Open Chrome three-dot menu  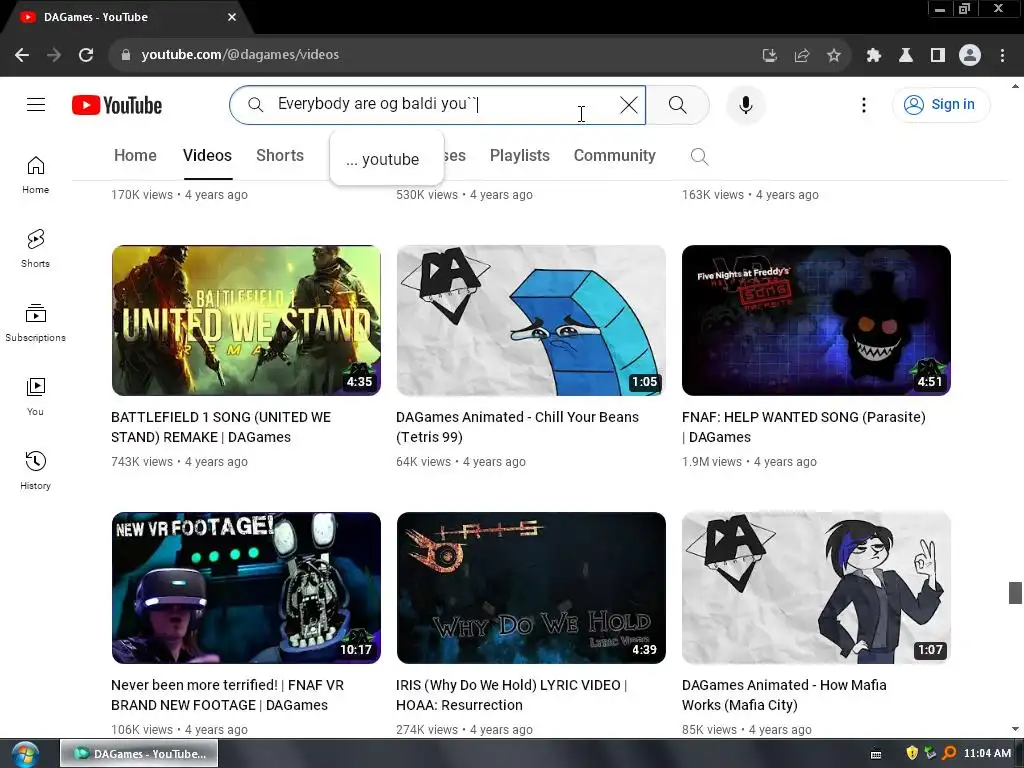click(1002, 56)
